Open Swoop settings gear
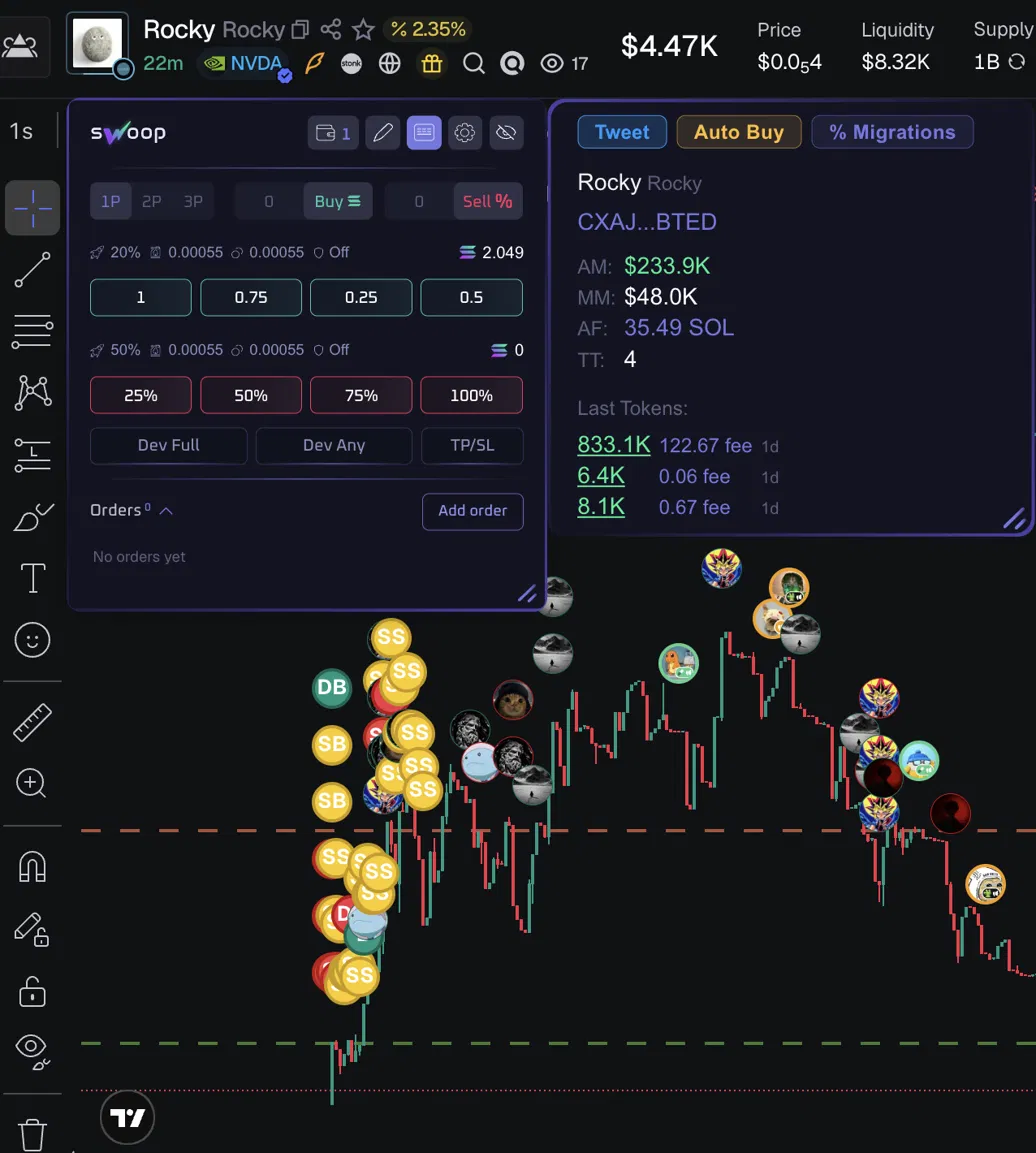 pyautogui.click(x=465, y=132)
